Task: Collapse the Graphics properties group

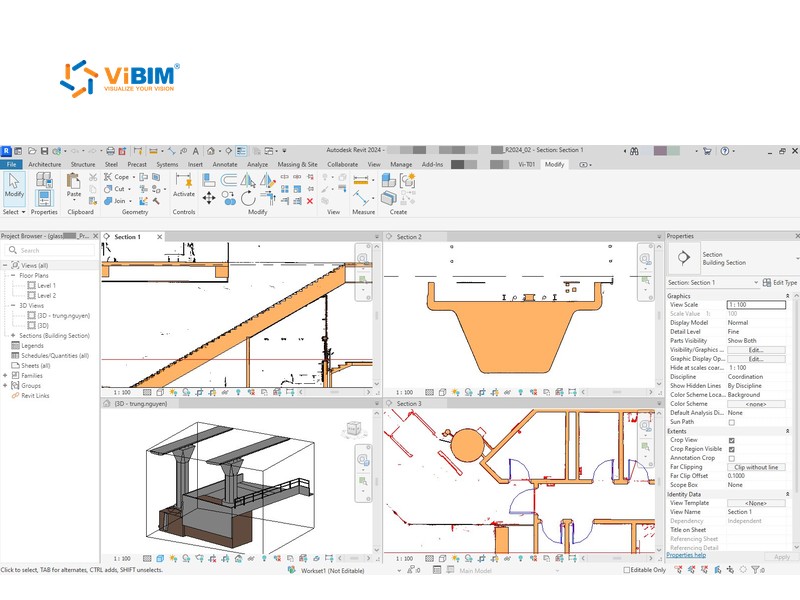Action: [x=787, y=296]
